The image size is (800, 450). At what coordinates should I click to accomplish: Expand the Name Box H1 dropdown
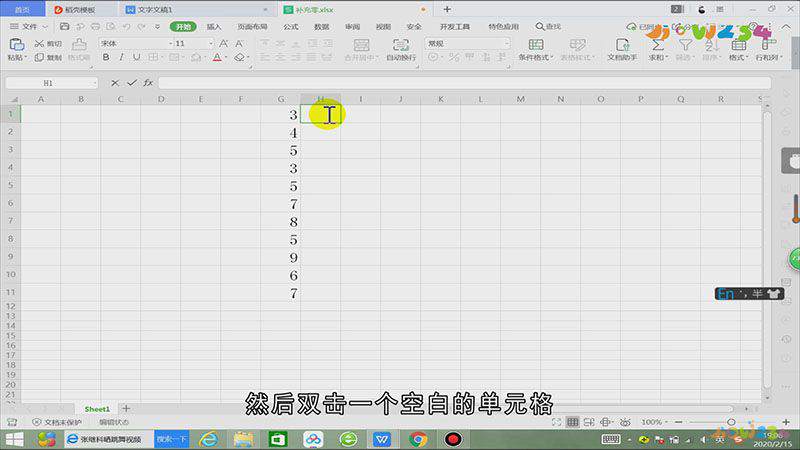pyautogui.click(x=94, y=83)
